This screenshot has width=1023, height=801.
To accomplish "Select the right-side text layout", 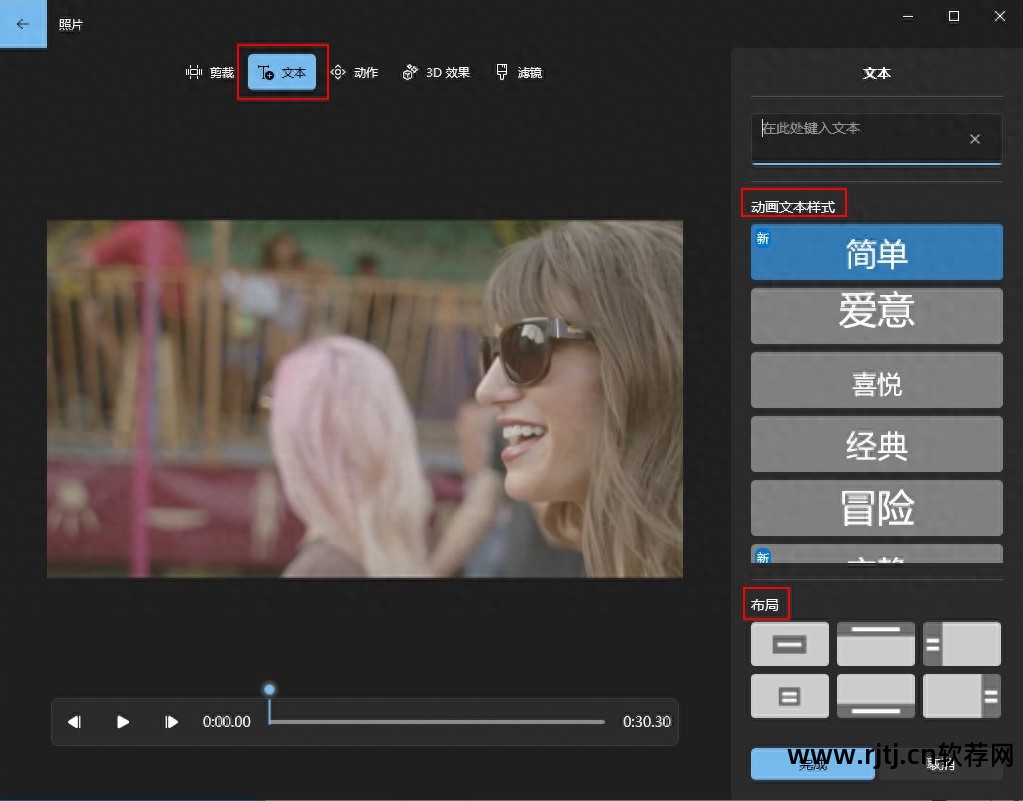I will 961,696.
